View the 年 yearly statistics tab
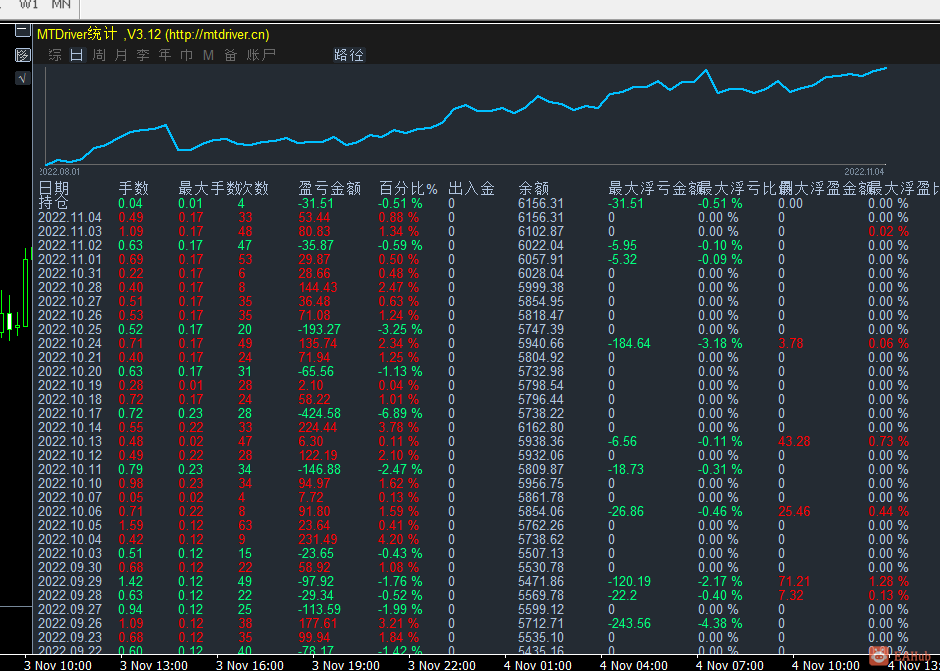This screenshot has width=940, height=671. click(x=165, y=55)
